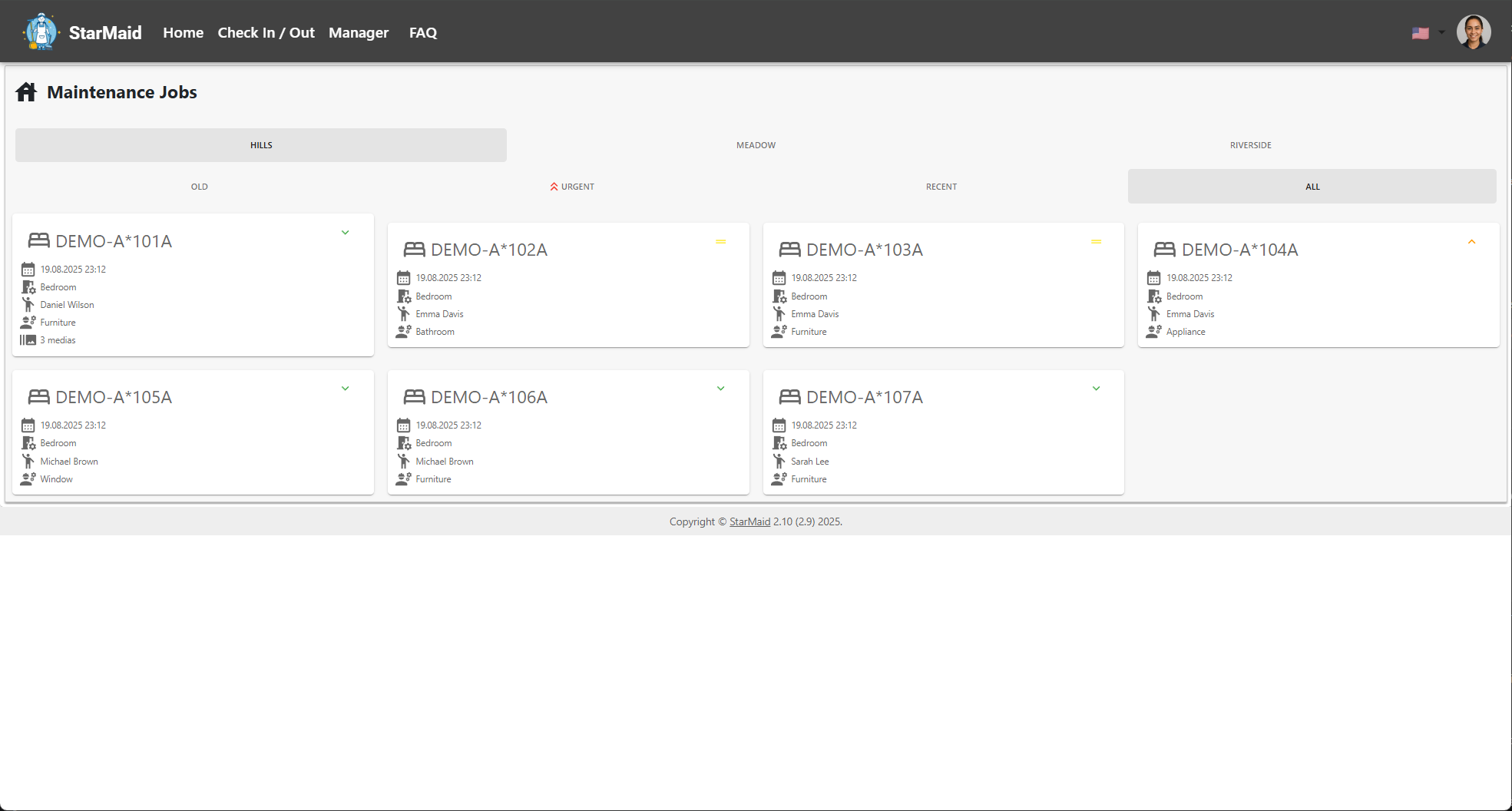Click 'Appliance' in DEMO-A*104A
The image size is (1512, 811).
pyautogui.click(x=1186, y=332)
